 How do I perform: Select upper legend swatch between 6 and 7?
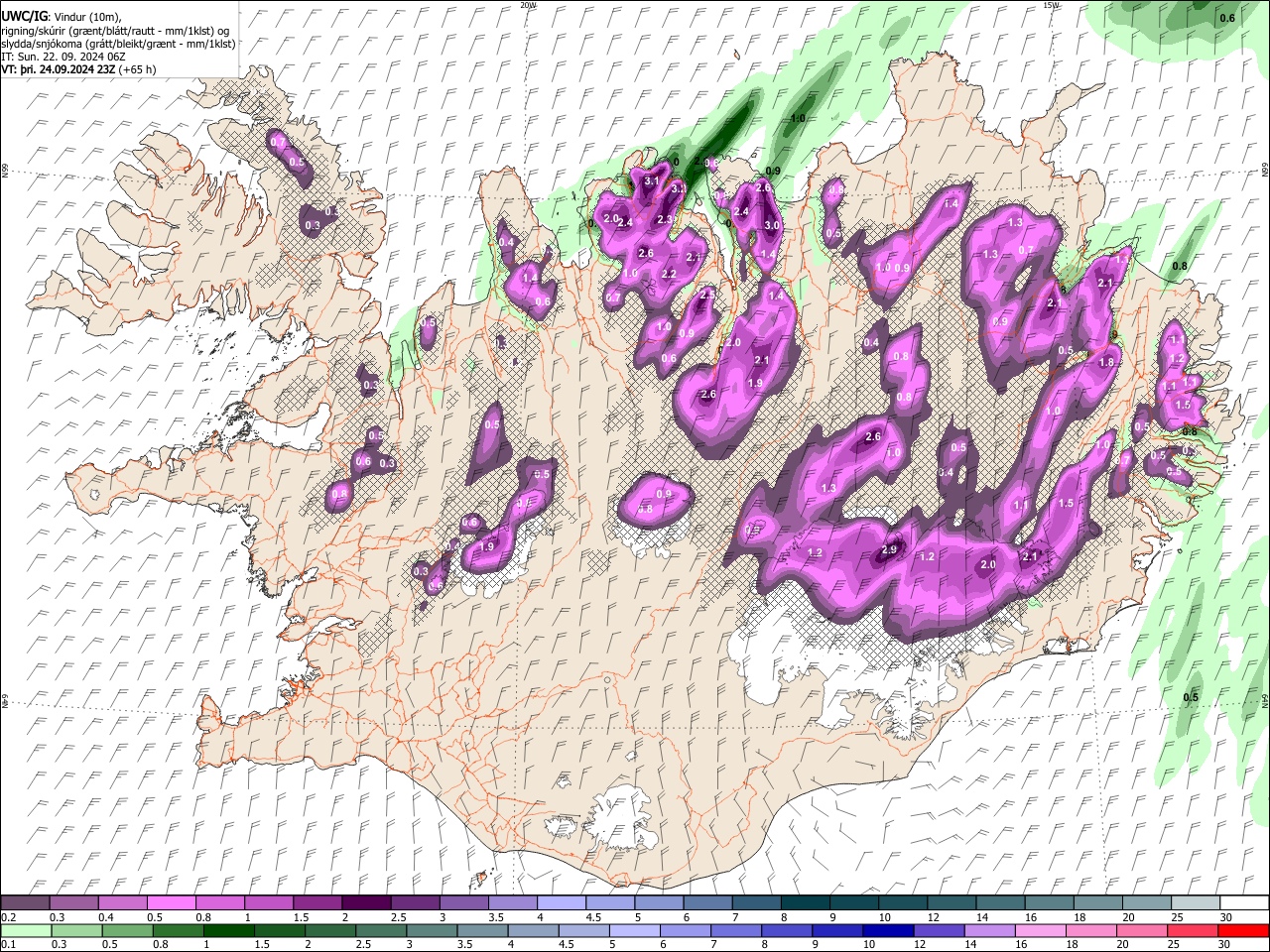[x=707, y=902]
